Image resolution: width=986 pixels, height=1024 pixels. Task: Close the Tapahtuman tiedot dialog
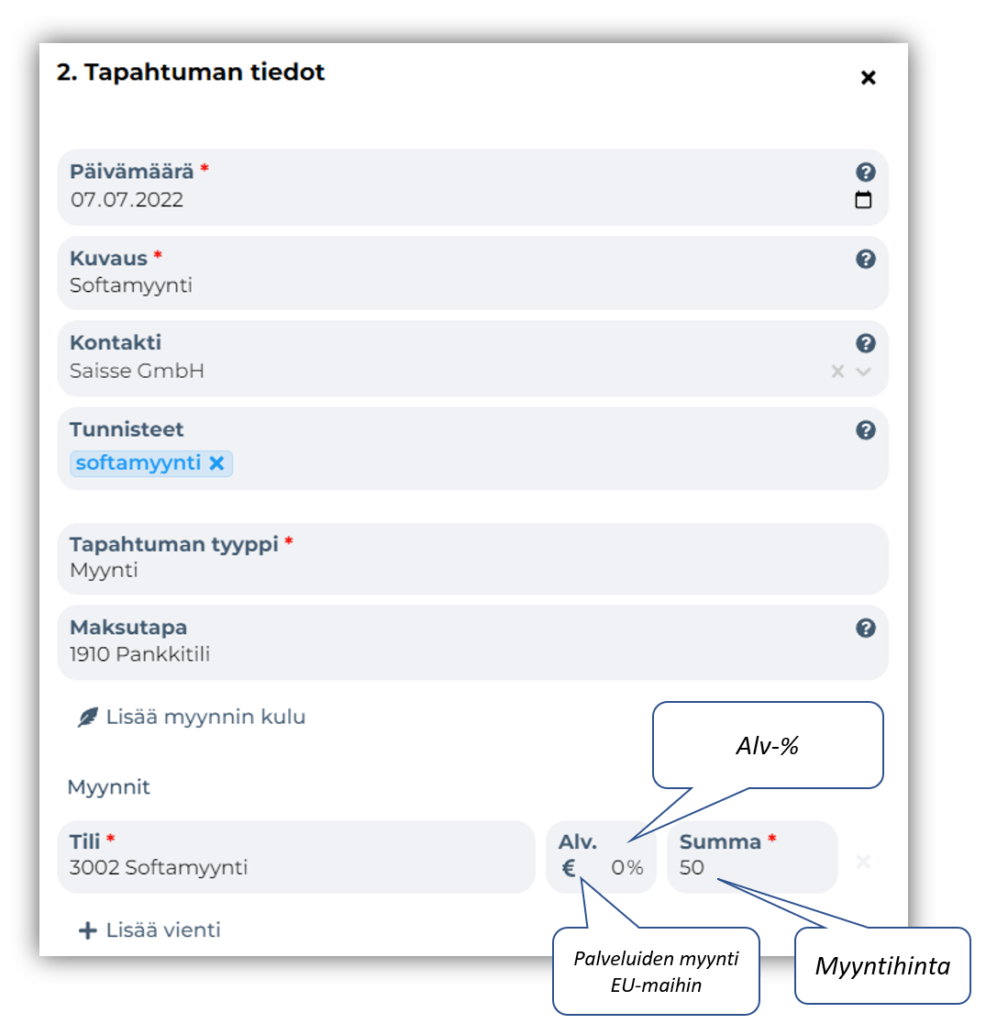pyautogui.click(x=868, y=78)
